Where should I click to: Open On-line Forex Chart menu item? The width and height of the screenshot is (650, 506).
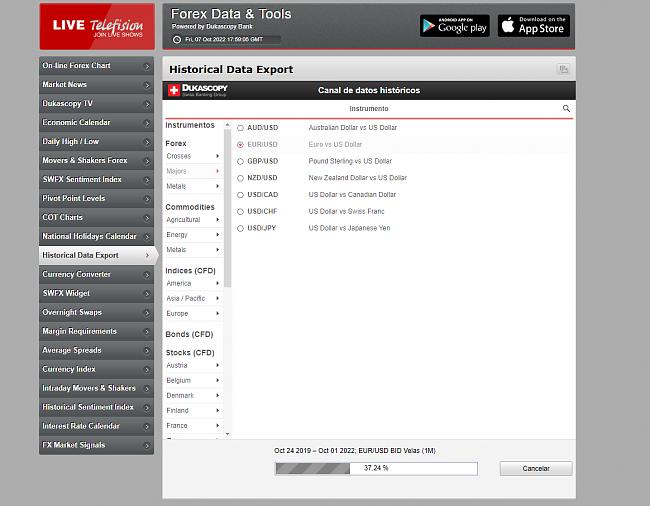pyautogui.click(x=97, y=66)
